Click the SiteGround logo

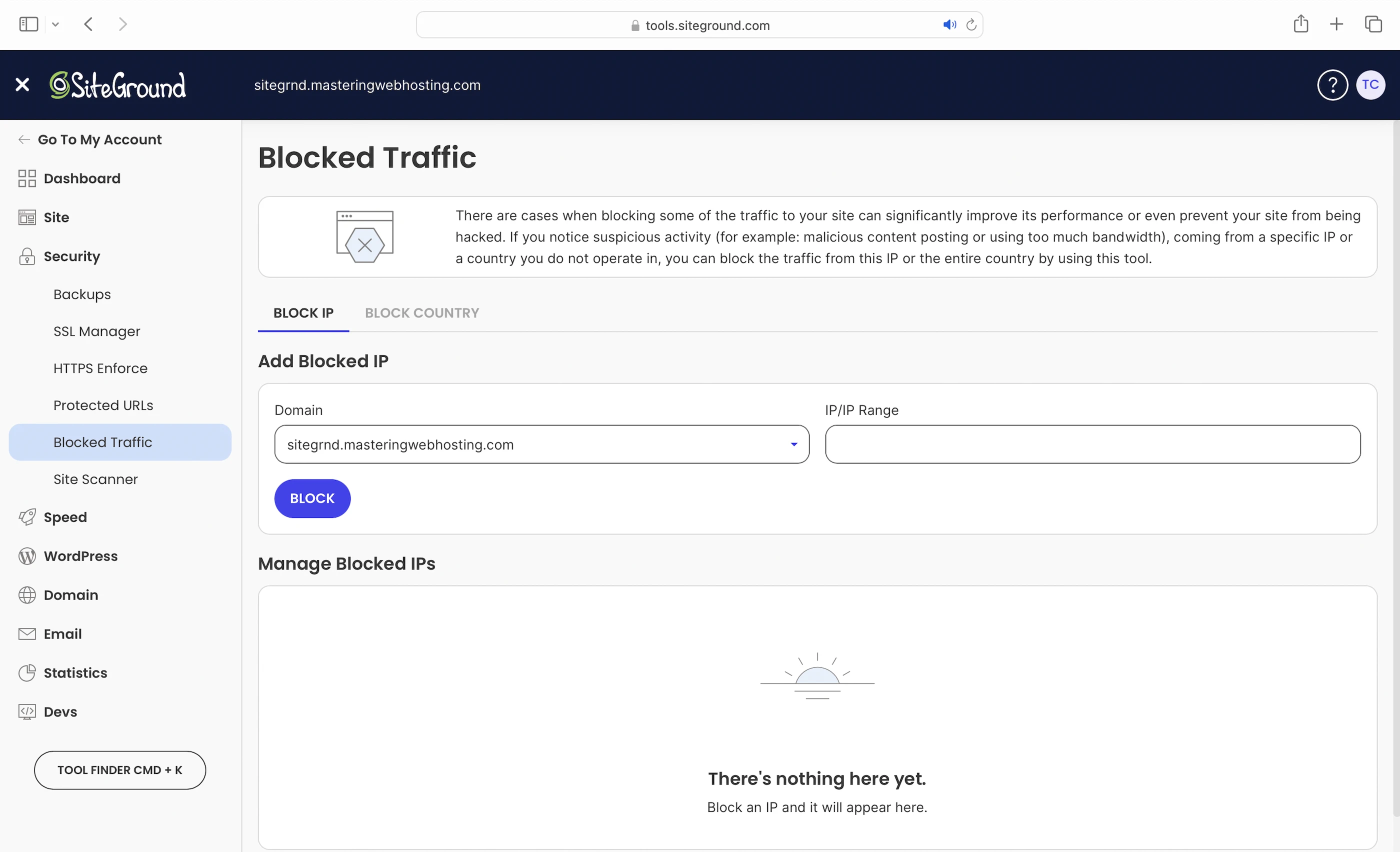click(117, 85)
